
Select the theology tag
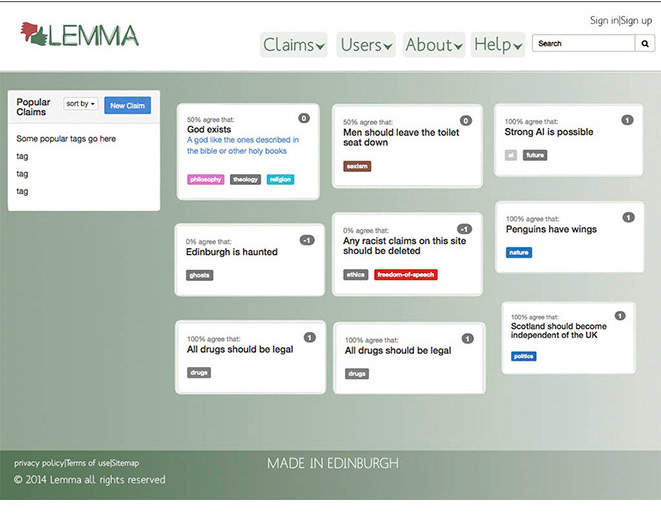tap(245, 180)
